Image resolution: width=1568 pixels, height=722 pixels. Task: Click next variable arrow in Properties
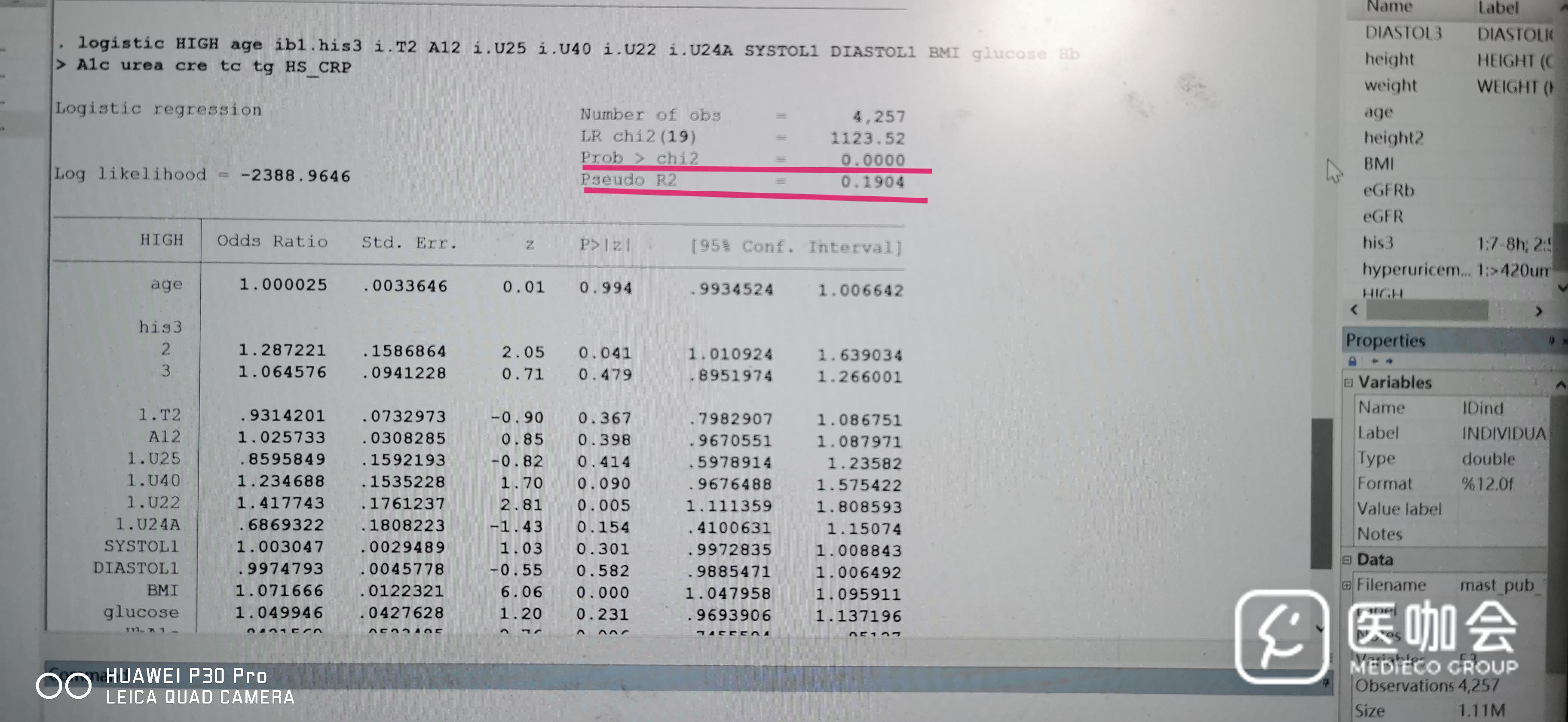coord(1389,361)
